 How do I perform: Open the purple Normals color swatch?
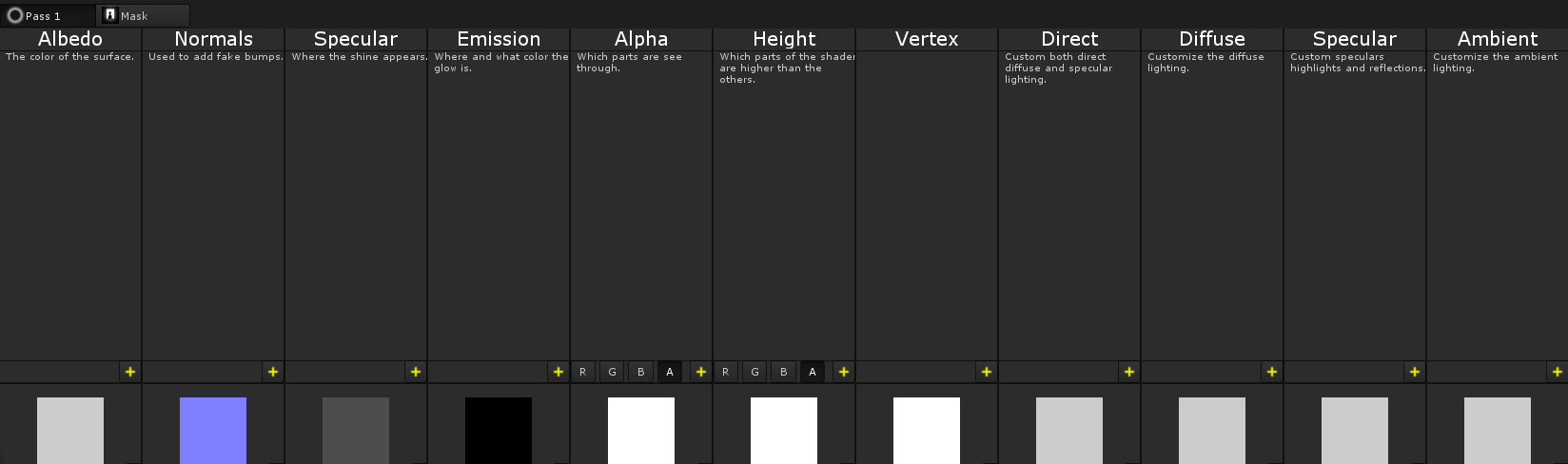[x=213, y=430]
